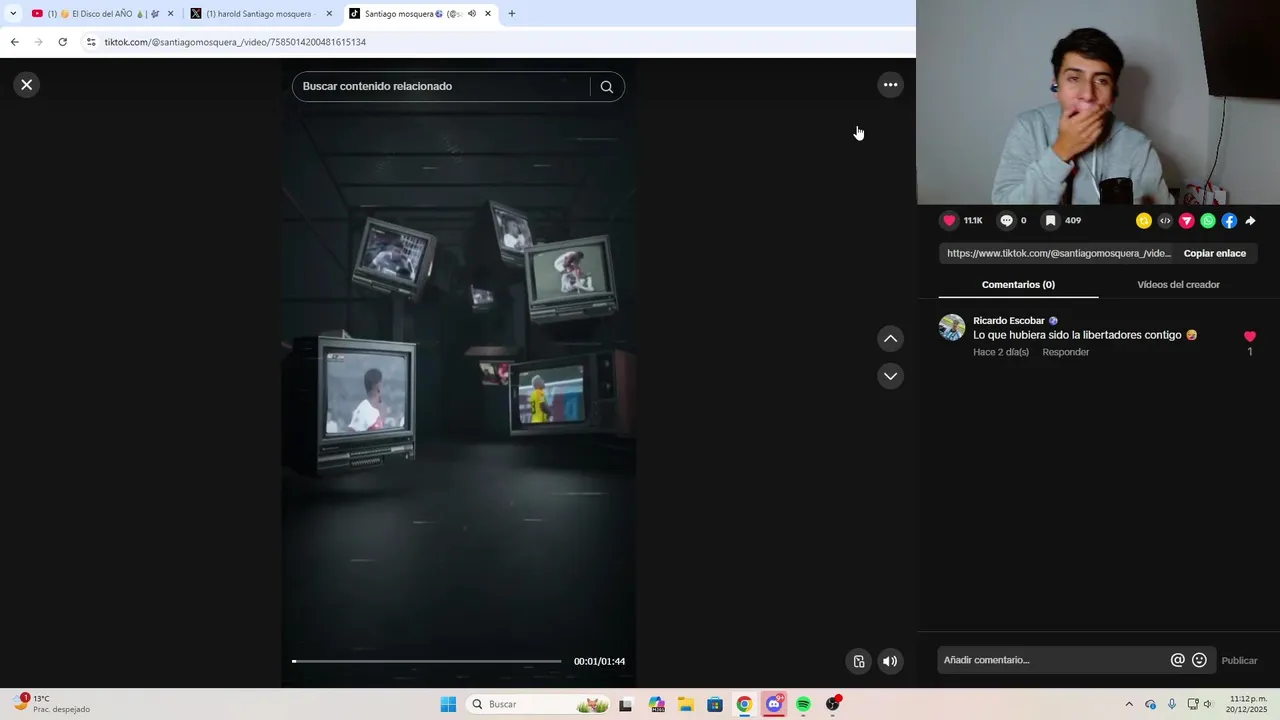This screenshot has height=720, width=1280.
Task: Expand the tab search dropdown arrow
Action: pyautogui.click(x=13, y=14)
